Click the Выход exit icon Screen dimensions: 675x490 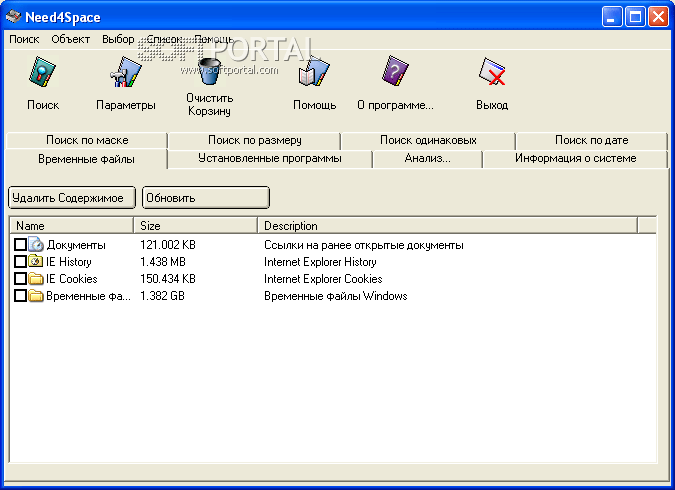point(492,71)
